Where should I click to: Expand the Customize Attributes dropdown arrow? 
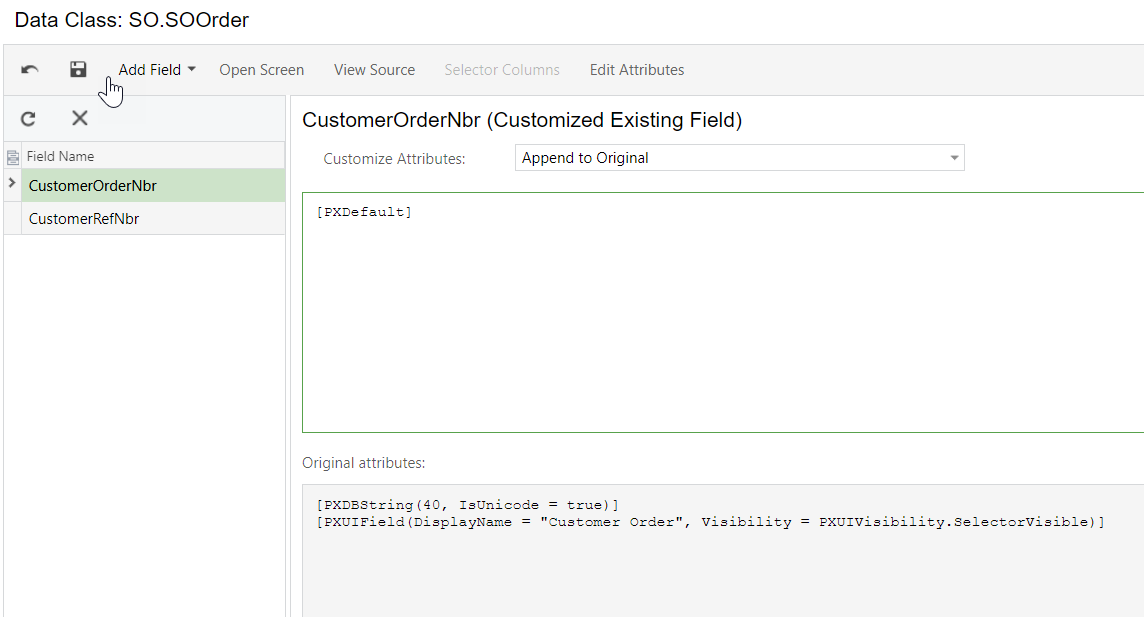coord(954,158)
